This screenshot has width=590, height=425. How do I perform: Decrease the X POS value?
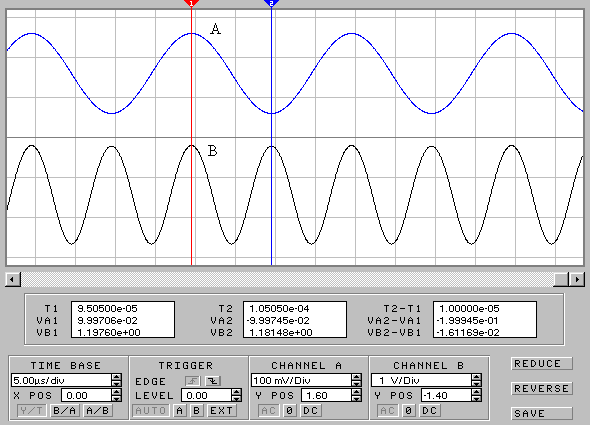(117, 399)
